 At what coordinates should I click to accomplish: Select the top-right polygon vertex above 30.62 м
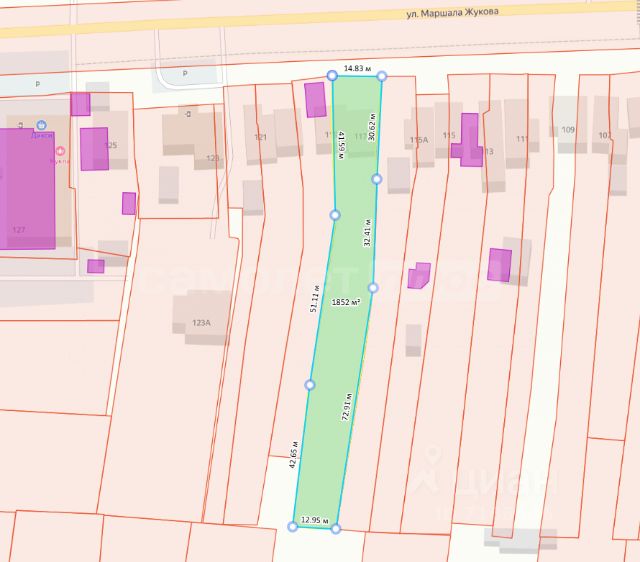[x=382, y=76]
